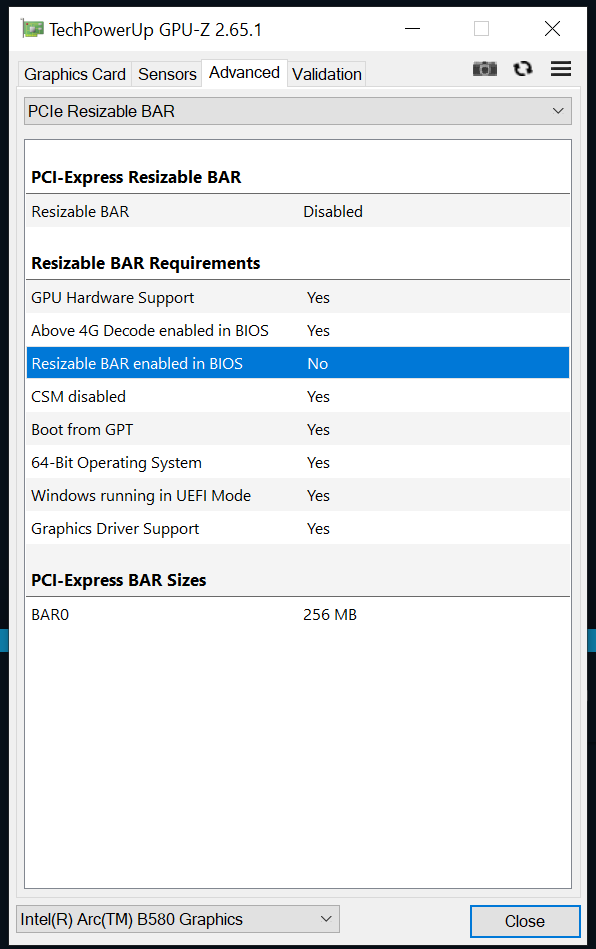Select the Graphics Driver Support row

point(298,528)
